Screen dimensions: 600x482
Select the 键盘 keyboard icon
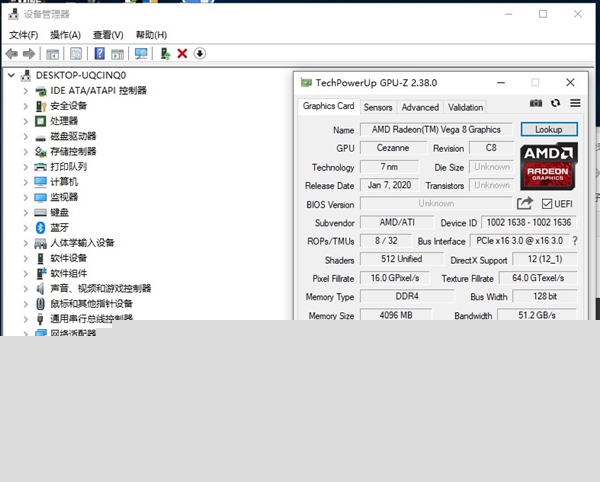(41, 212)
